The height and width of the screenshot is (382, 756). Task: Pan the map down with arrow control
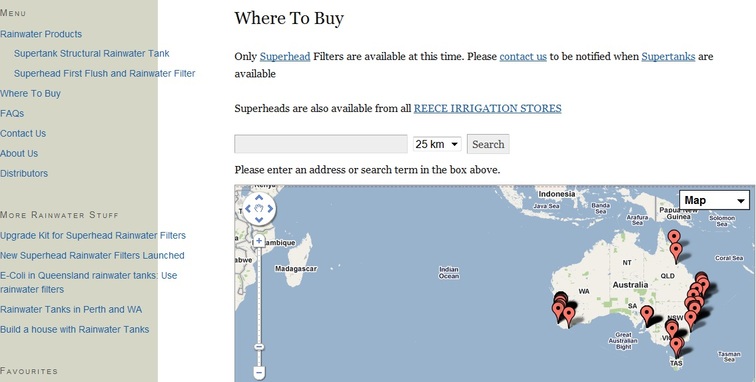click(x=259, y=220)
